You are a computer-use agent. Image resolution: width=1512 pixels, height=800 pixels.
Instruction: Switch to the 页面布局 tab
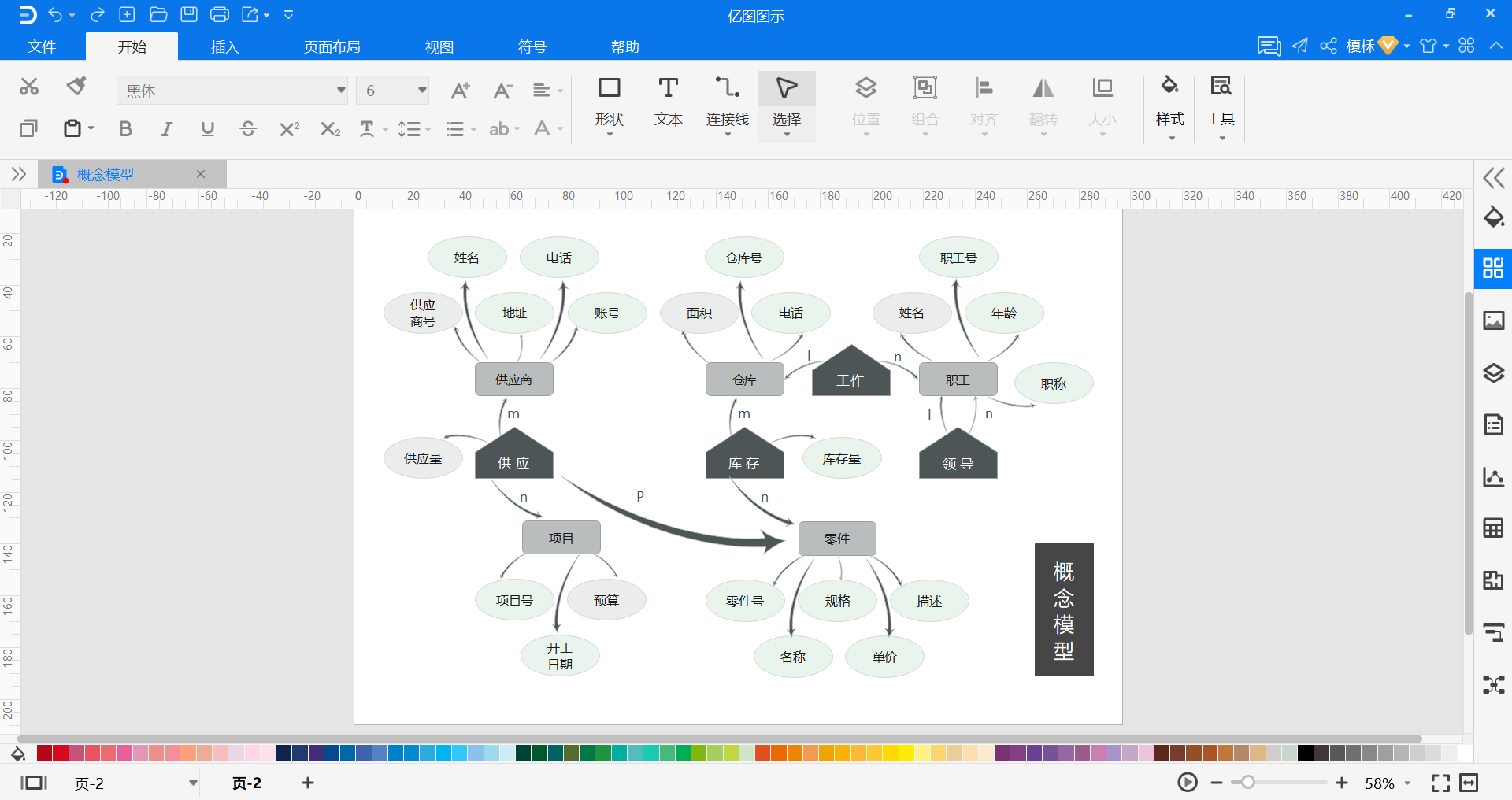(332, 46)
